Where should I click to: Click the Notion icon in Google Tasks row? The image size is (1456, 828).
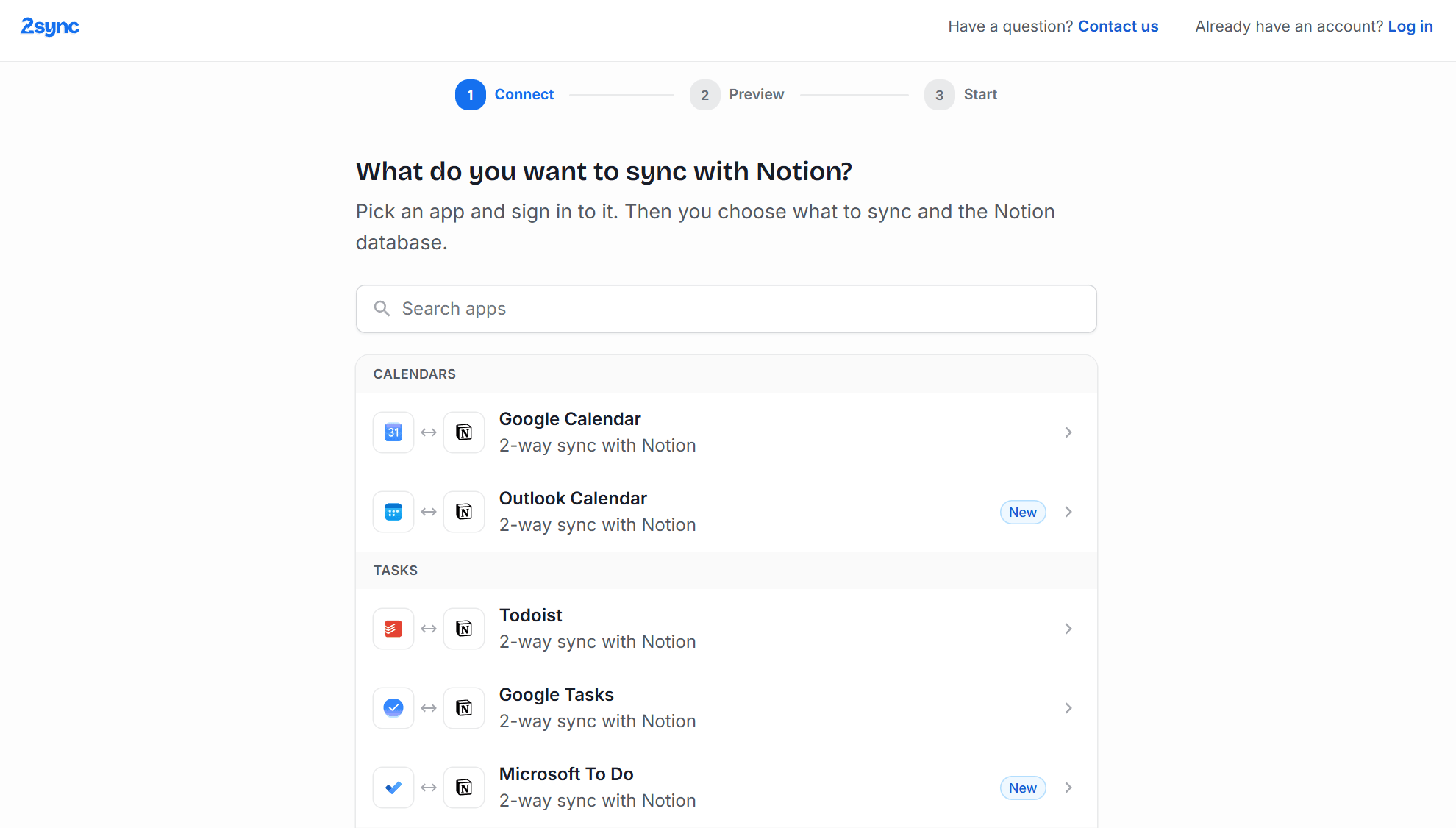464,708
